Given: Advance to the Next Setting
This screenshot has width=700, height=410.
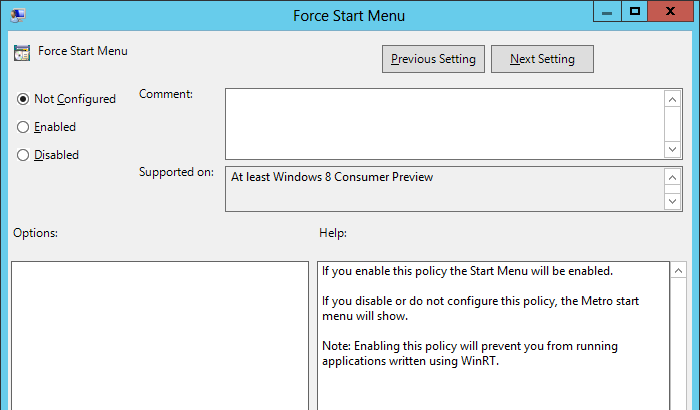Looking at the screenshot, I should tap(542, 59).
